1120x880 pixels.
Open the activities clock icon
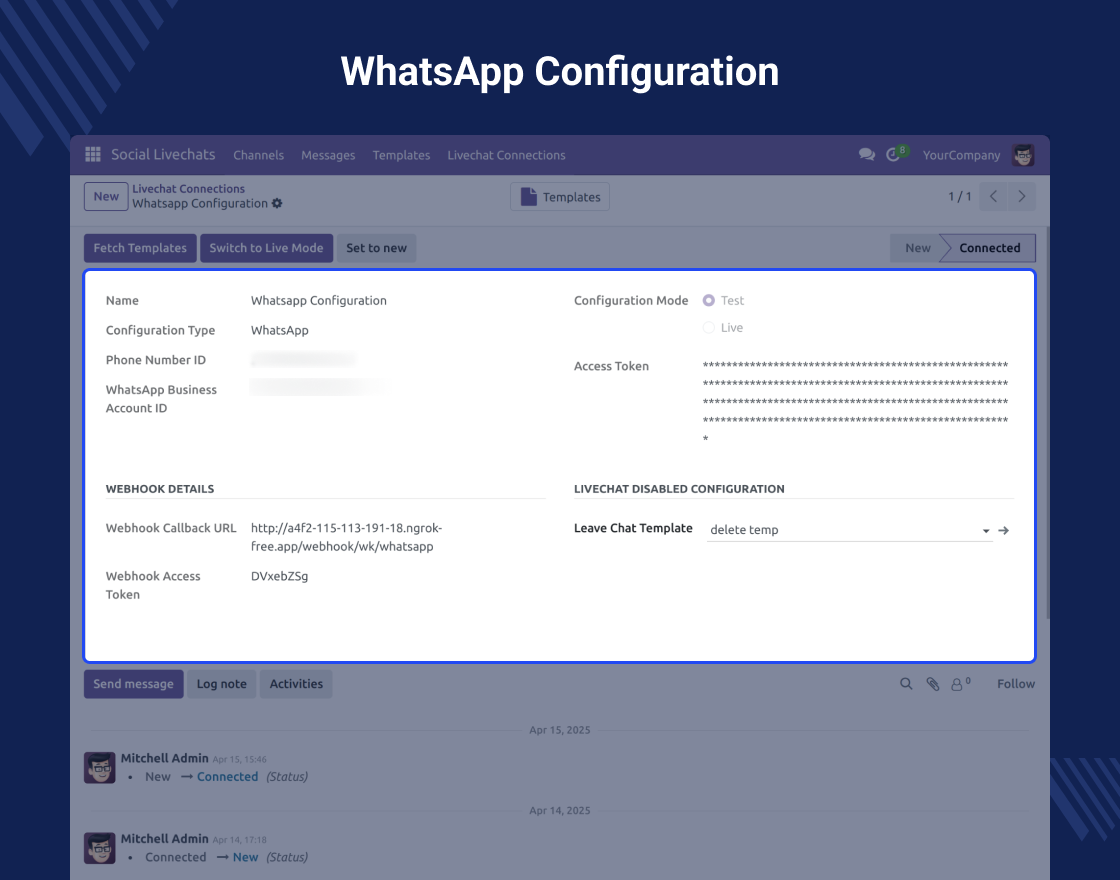[894, 155]
